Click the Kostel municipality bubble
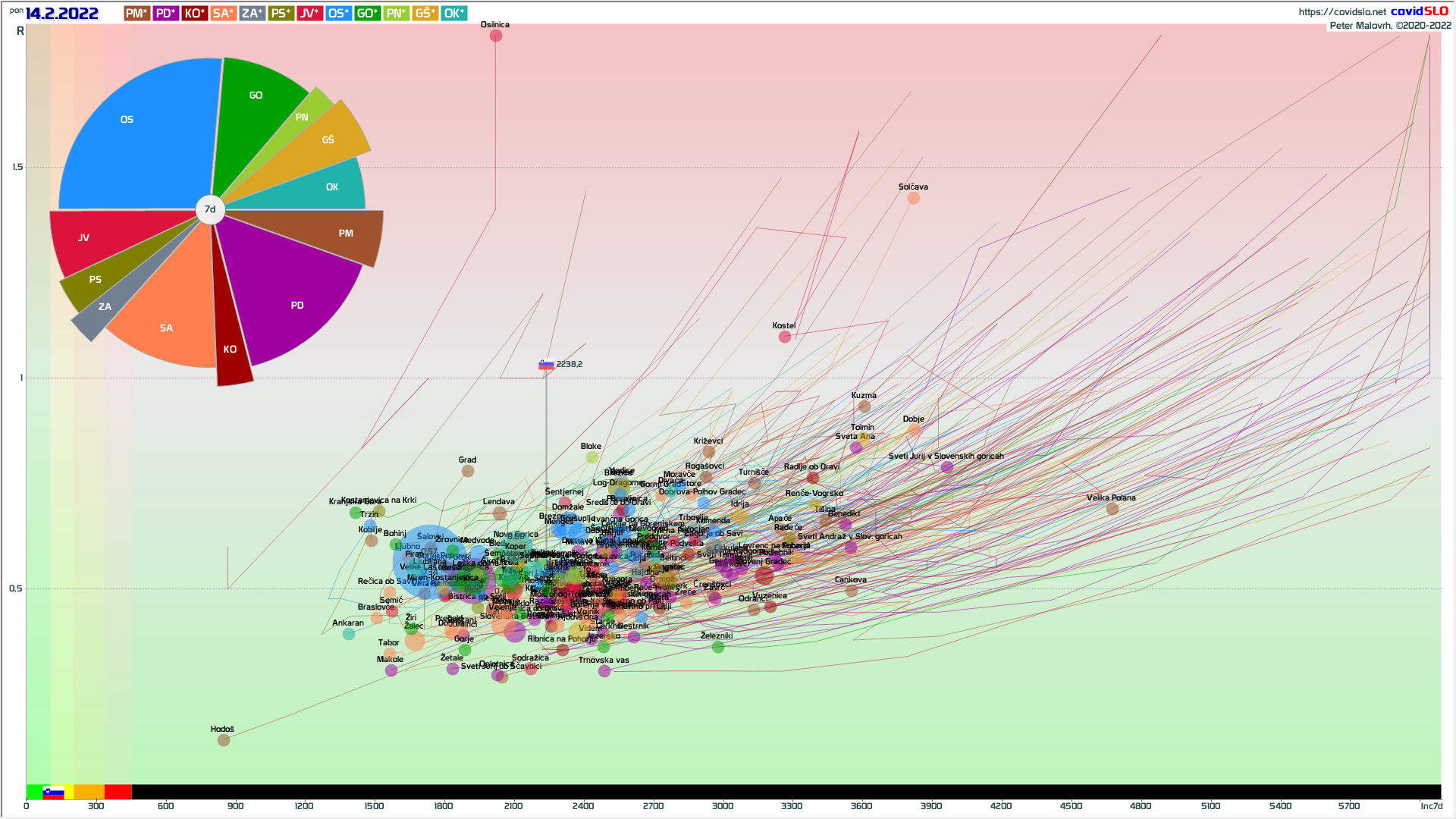This screenshot has width=1456, height=819. pyautogui.click(x=785, y=337)
